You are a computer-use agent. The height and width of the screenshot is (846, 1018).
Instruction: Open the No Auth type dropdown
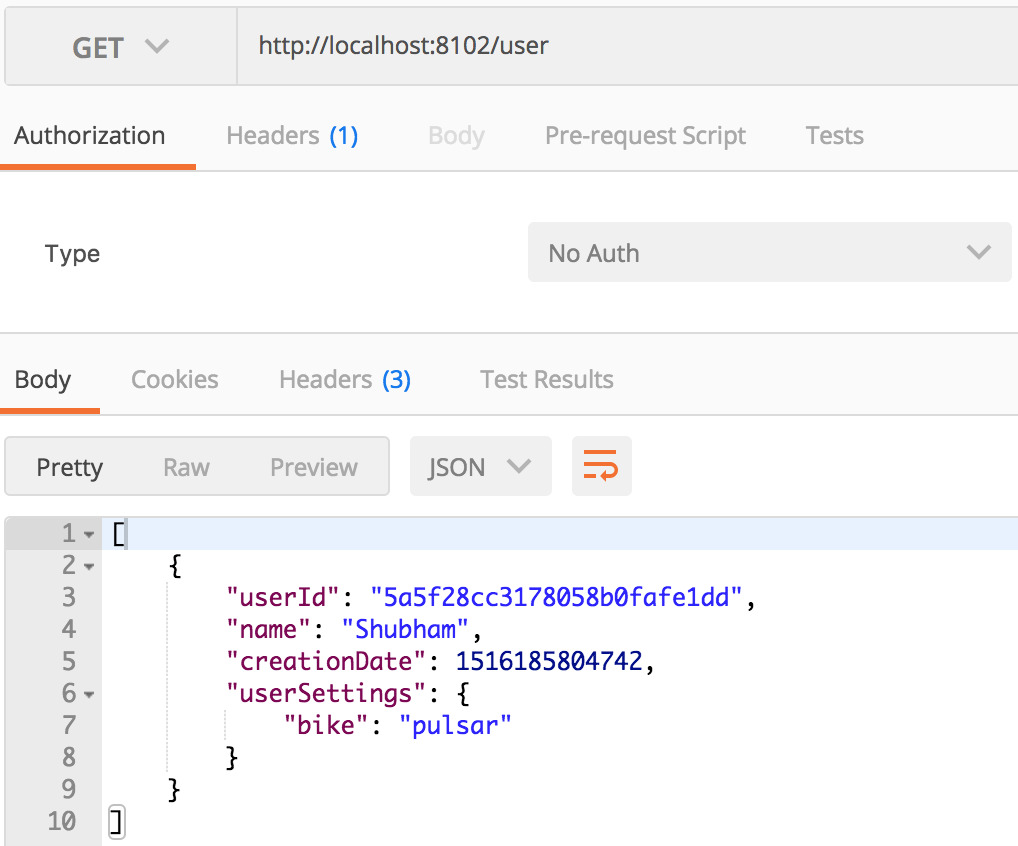[770, 252]
